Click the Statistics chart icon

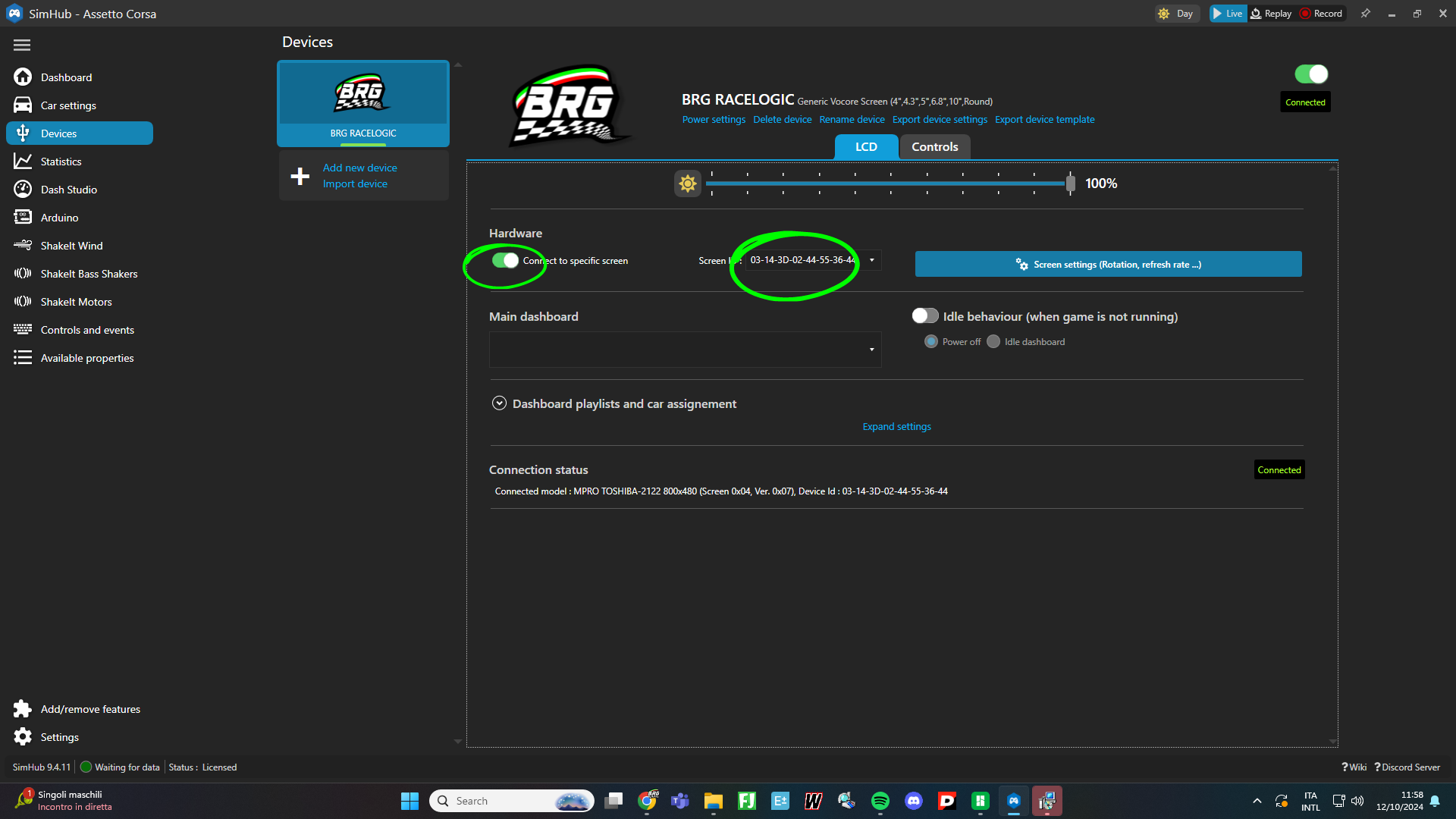[23, 162]
